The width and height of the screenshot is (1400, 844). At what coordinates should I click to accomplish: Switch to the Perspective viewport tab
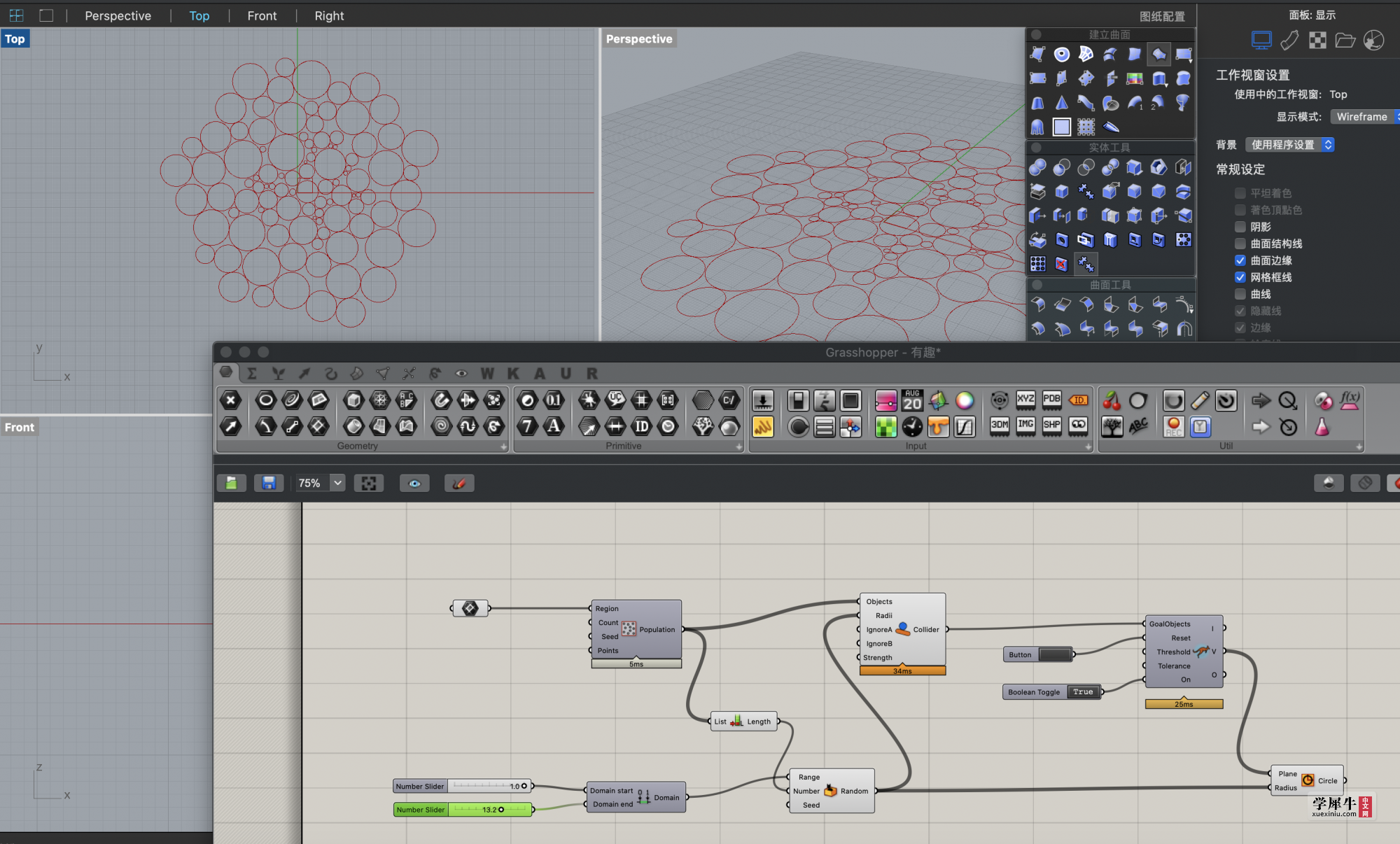coord(118,15)
